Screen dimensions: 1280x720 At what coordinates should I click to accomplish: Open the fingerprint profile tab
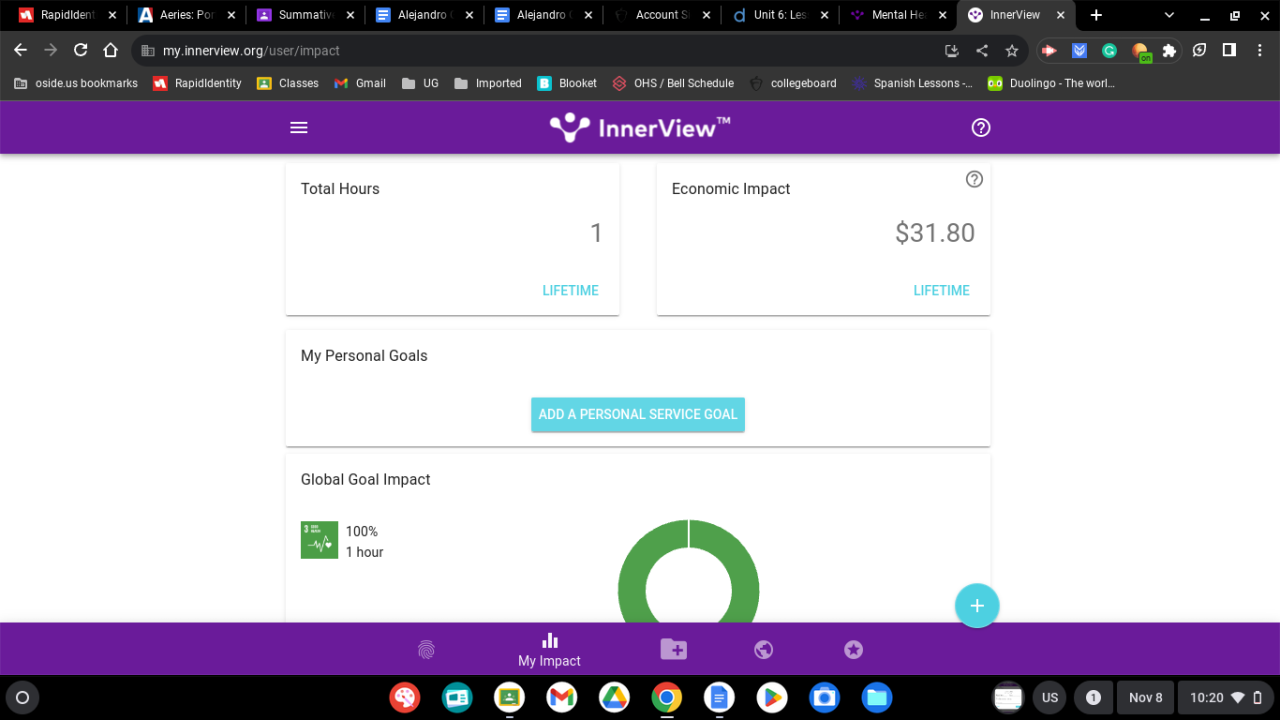click(x=427, y=650)
